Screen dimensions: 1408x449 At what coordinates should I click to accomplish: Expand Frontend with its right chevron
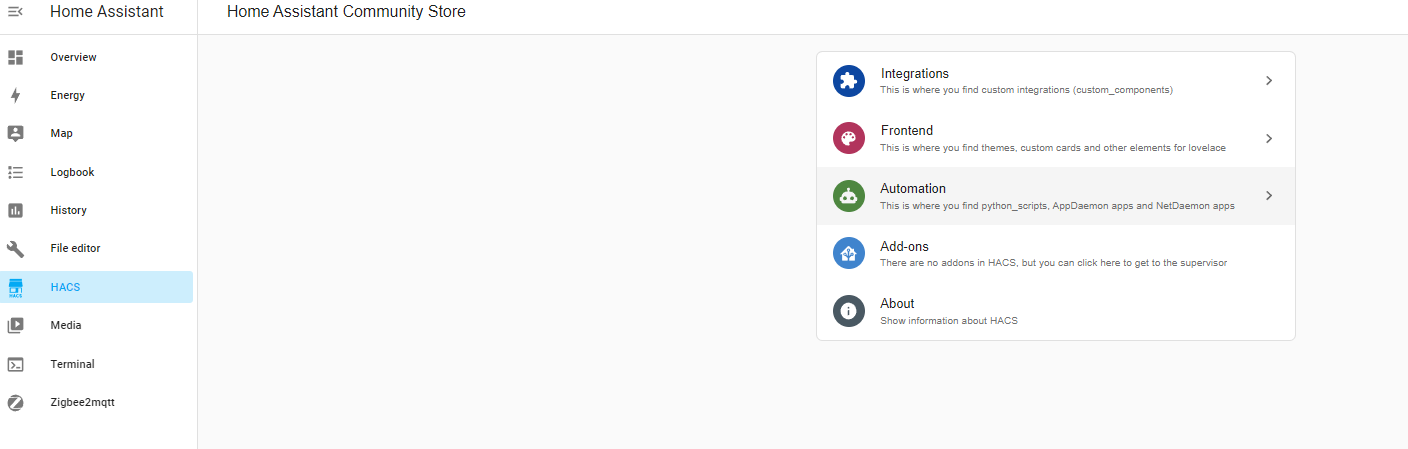pyautogui.click(x=1269, y=138)
